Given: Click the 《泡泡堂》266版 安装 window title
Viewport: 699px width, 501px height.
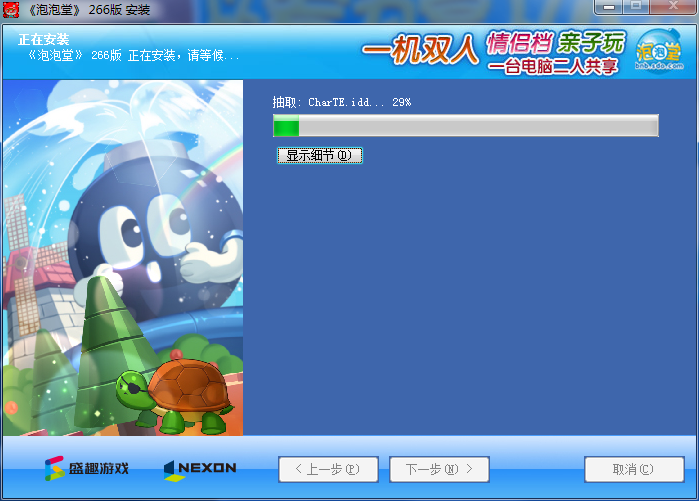Looking at the screenshot, I should coord(89,9).
